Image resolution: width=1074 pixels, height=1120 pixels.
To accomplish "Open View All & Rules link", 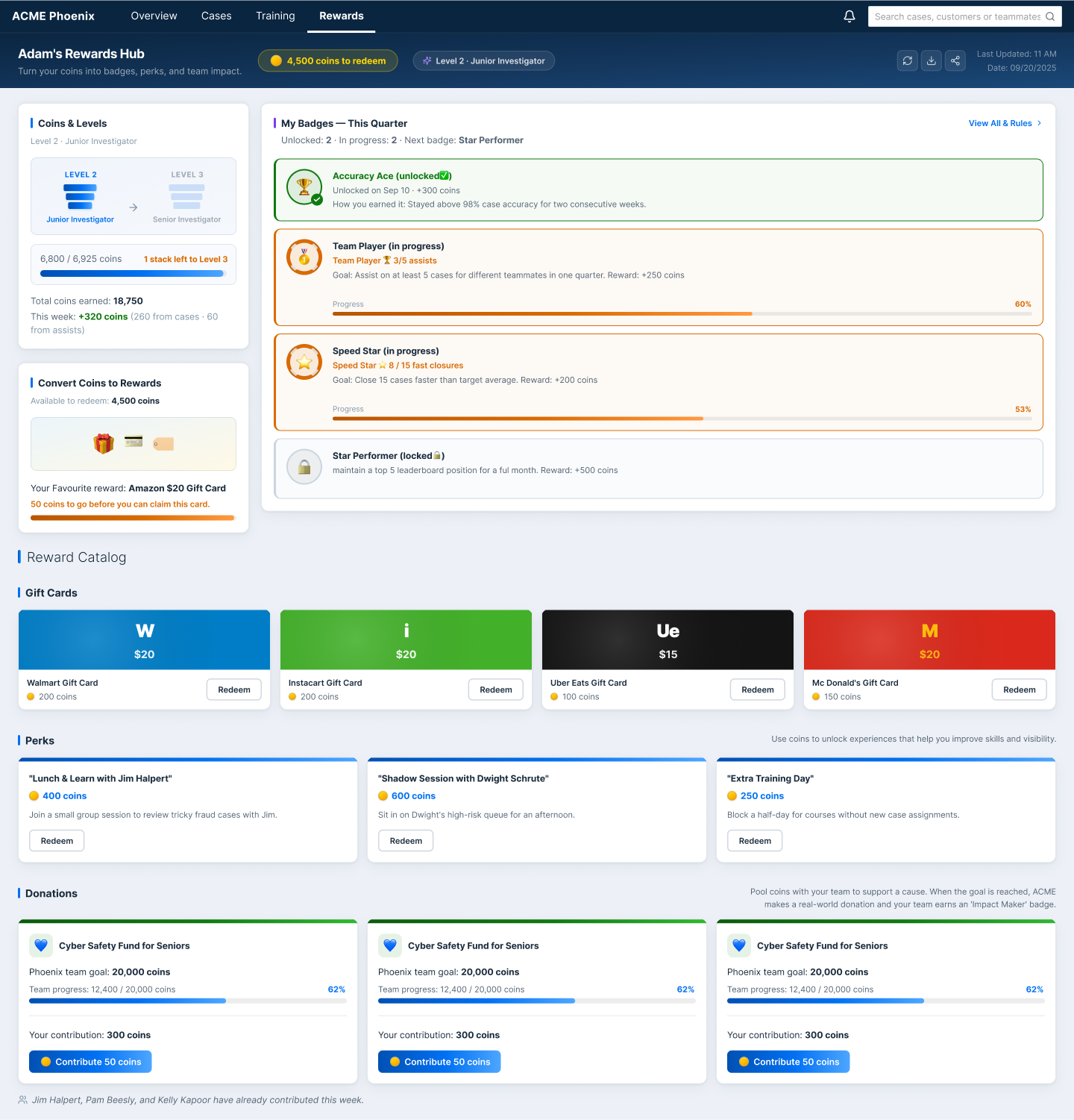I will [x=1005, y=123].
